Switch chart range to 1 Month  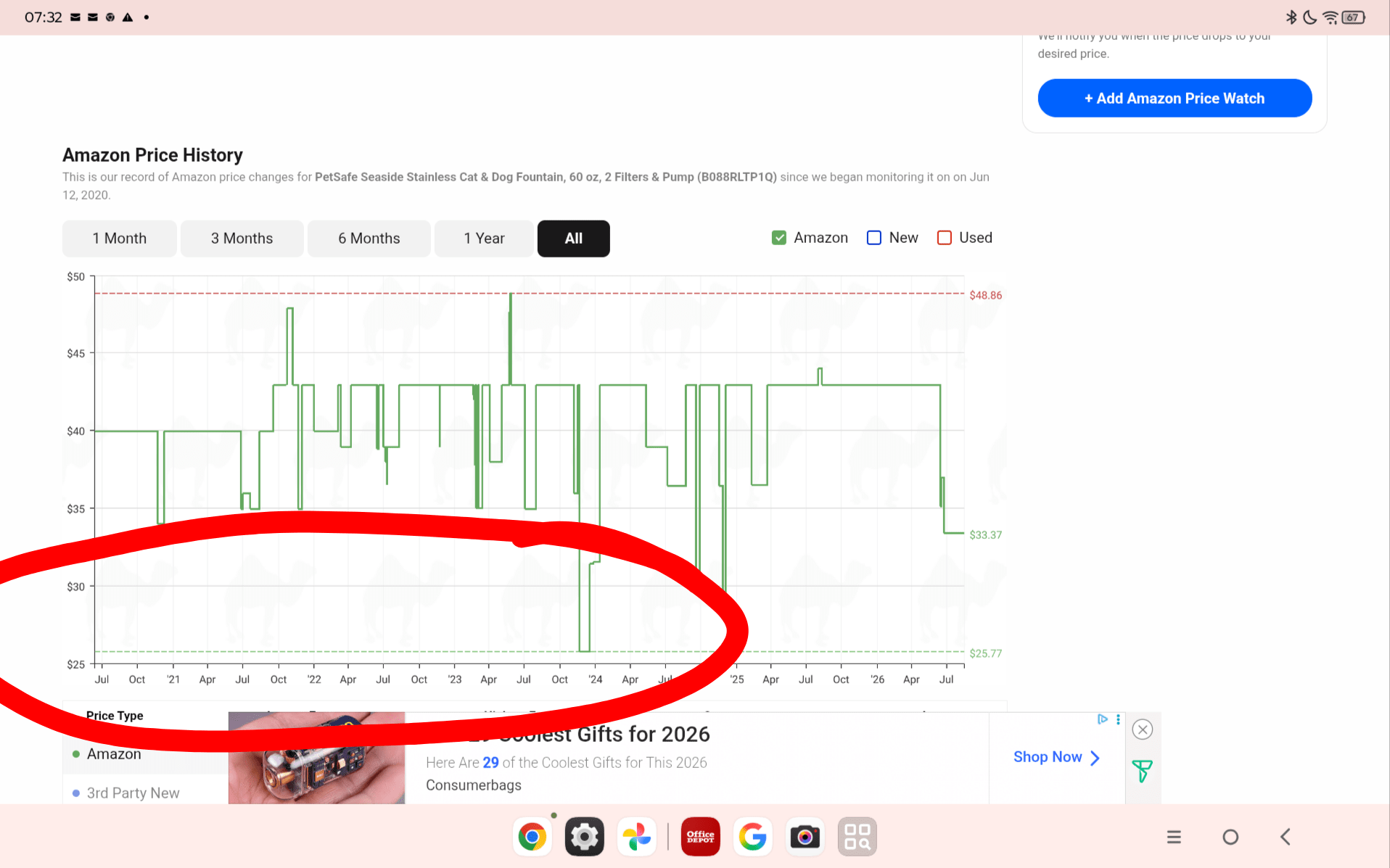(x=120, y=239)
